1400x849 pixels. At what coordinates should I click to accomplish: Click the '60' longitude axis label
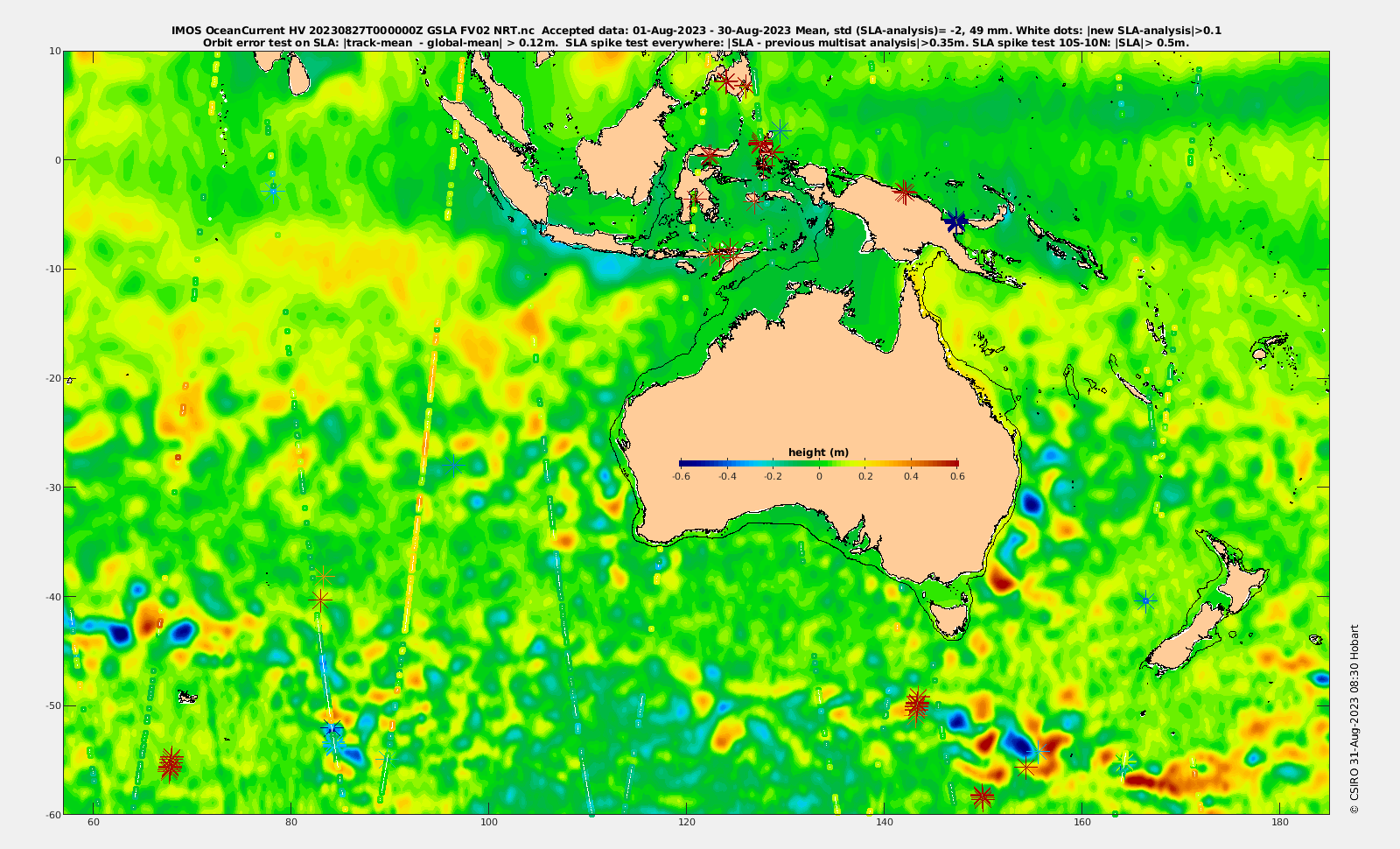click(x=94, y=823)
